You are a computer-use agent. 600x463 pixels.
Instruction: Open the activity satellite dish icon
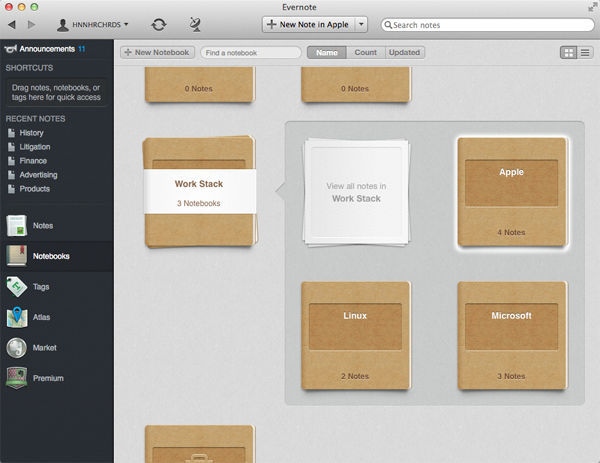coord(195,25)
